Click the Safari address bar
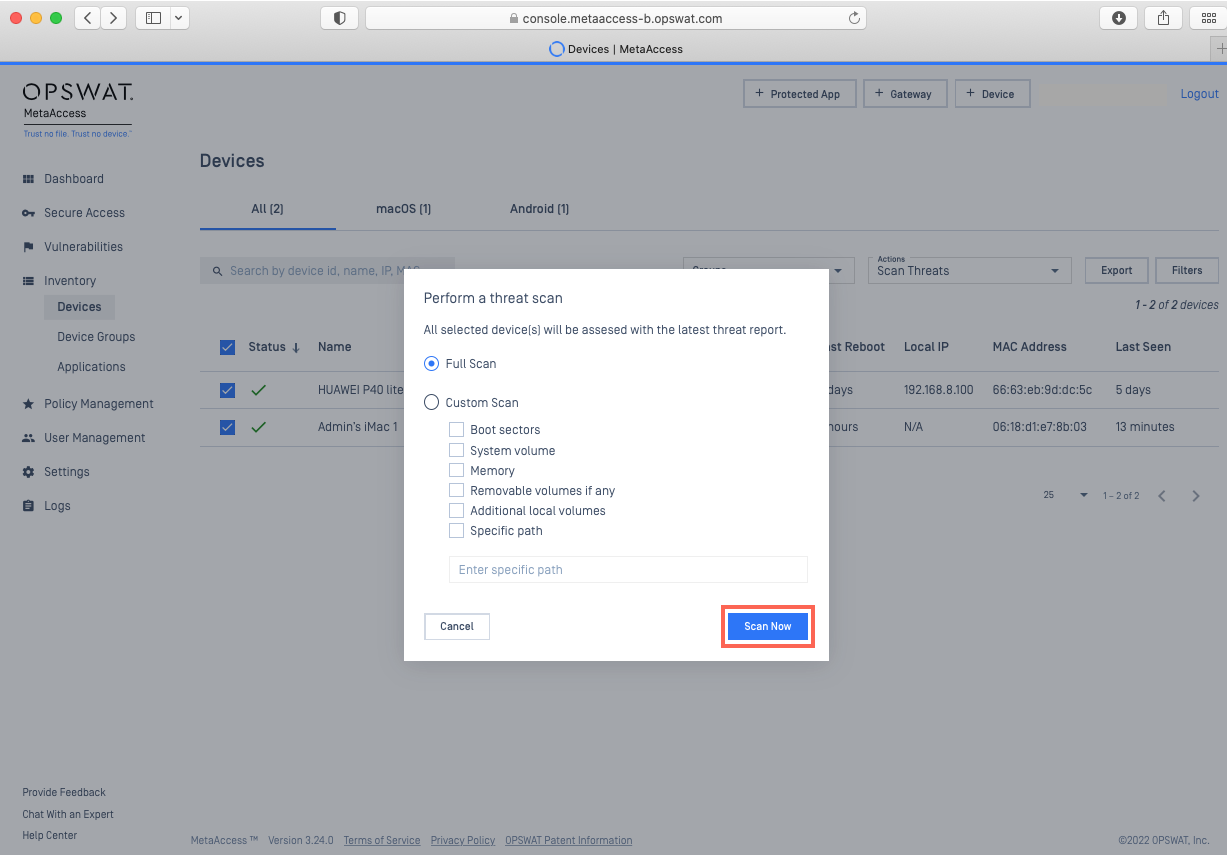 click(616, 18)
